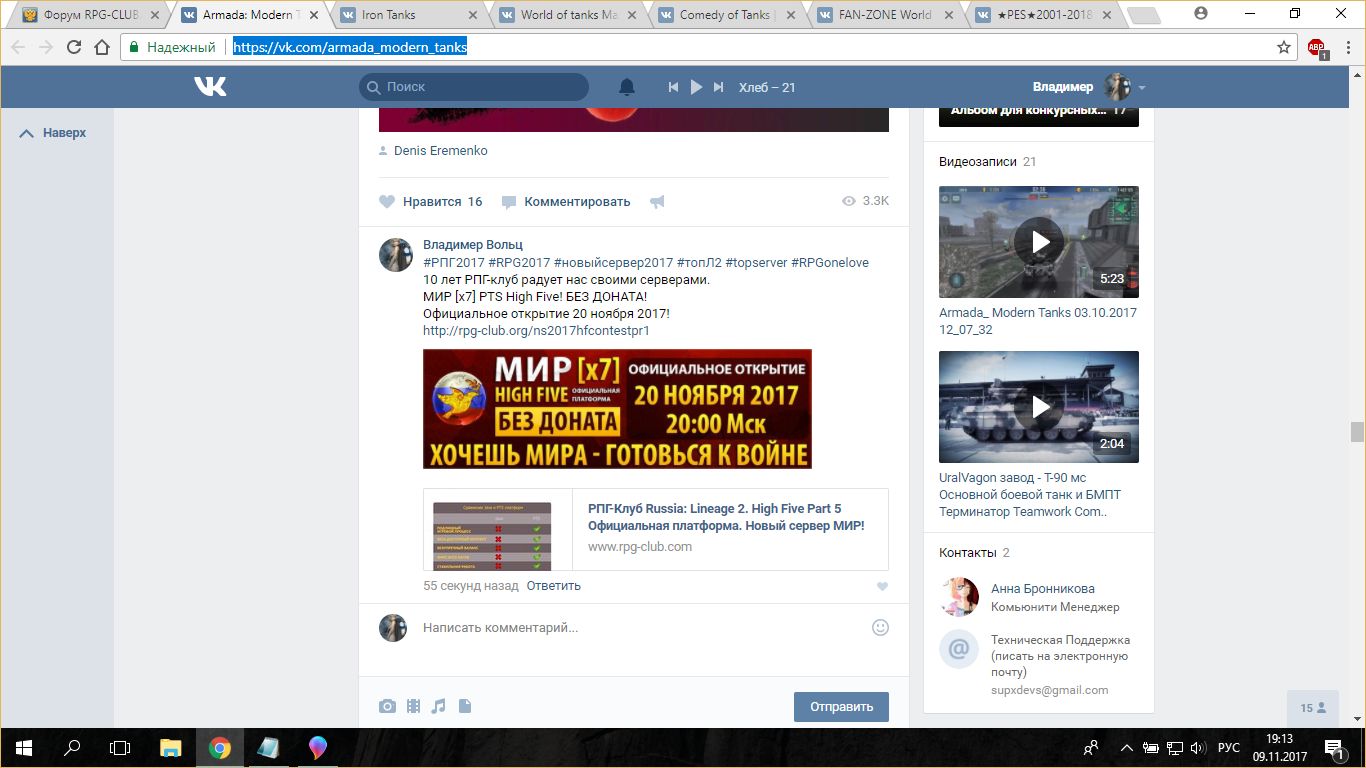Play the track in header player
The image size is (1366, 768).
[696, 87]
